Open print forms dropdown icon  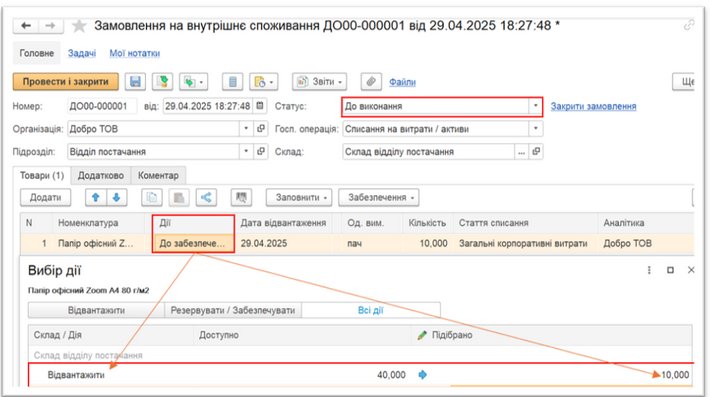[x=264, y=82]
